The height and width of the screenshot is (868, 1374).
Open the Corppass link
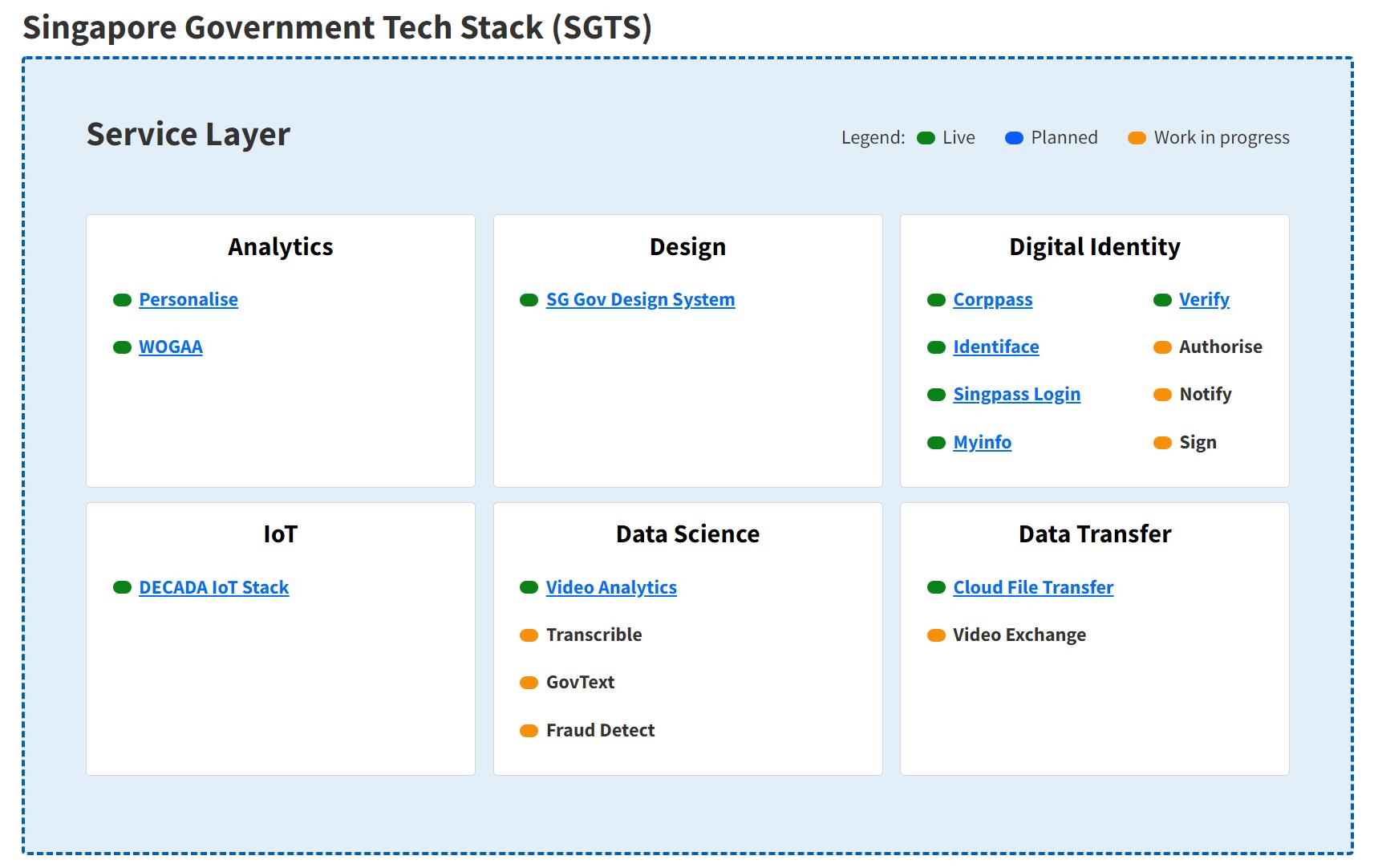coord(992,299)
